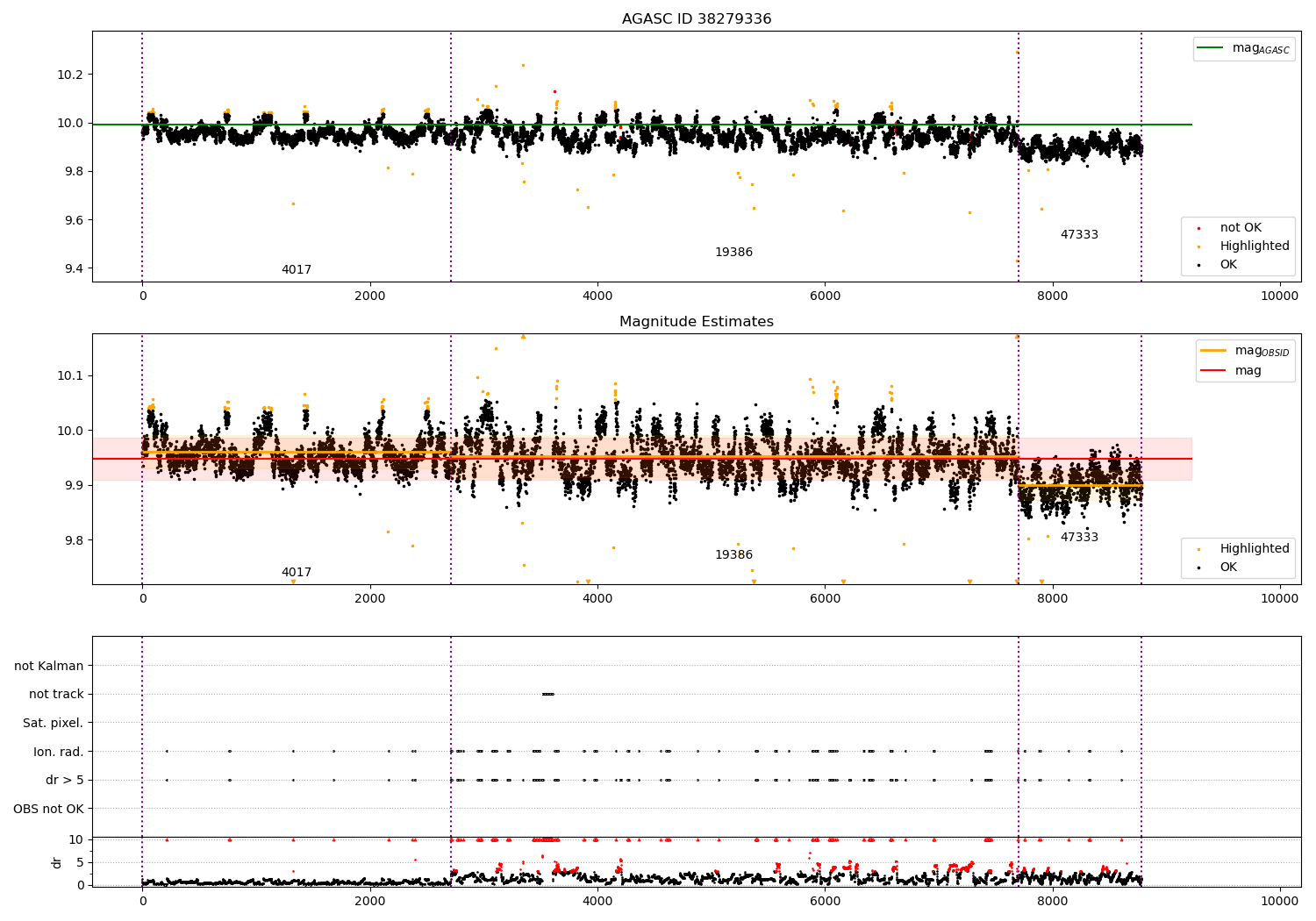The image size is (1316, 921).
Task: Click orange Highlighted marker in Magnitude Estimates legend
Action: coord(1199,549)
